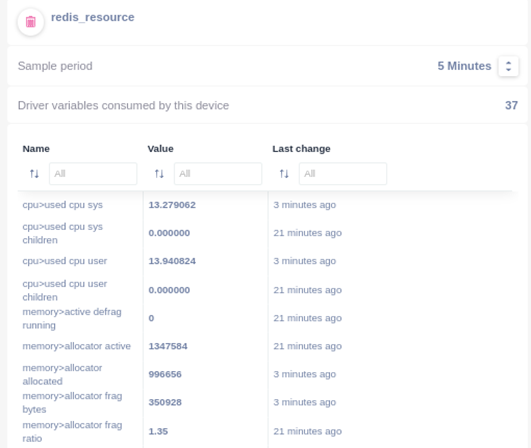The width and height of the screenshot is (531, 448).
Task: Sort the table by Value column
Action: (x=159, y=174)
